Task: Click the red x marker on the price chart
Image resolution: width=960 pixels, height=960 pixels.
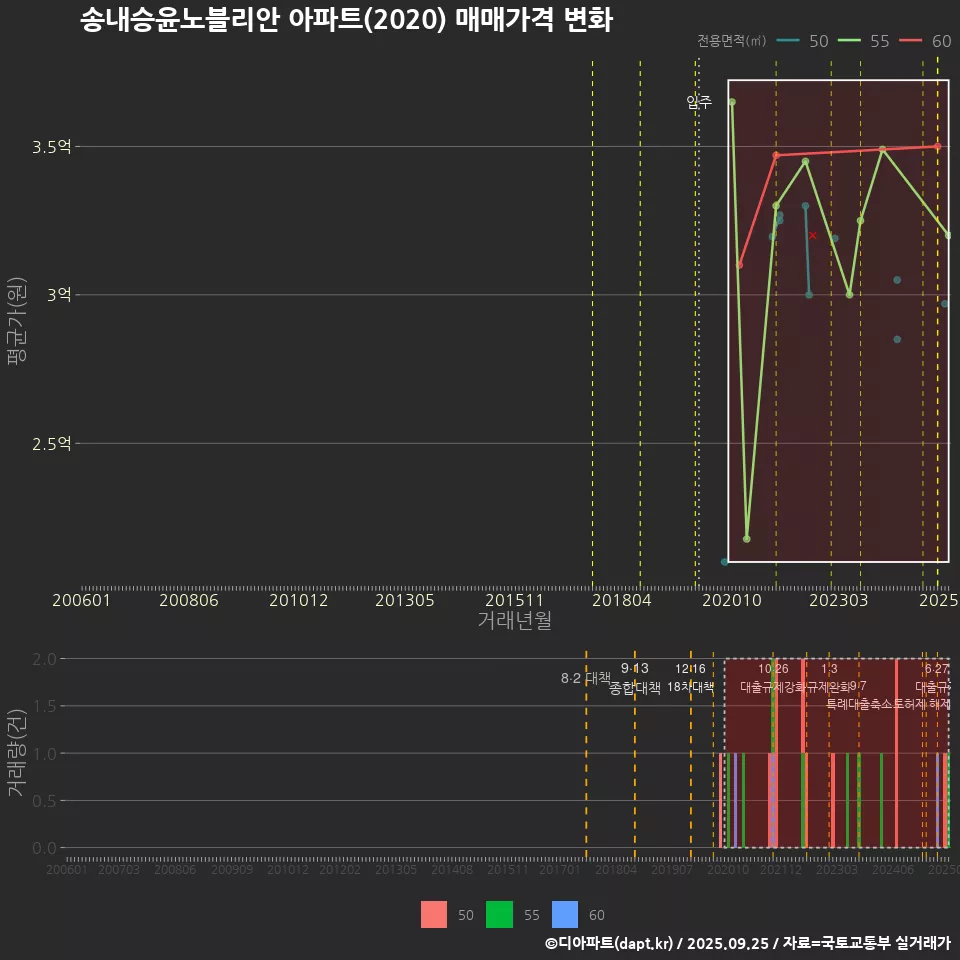Action: tap(813, 236)
